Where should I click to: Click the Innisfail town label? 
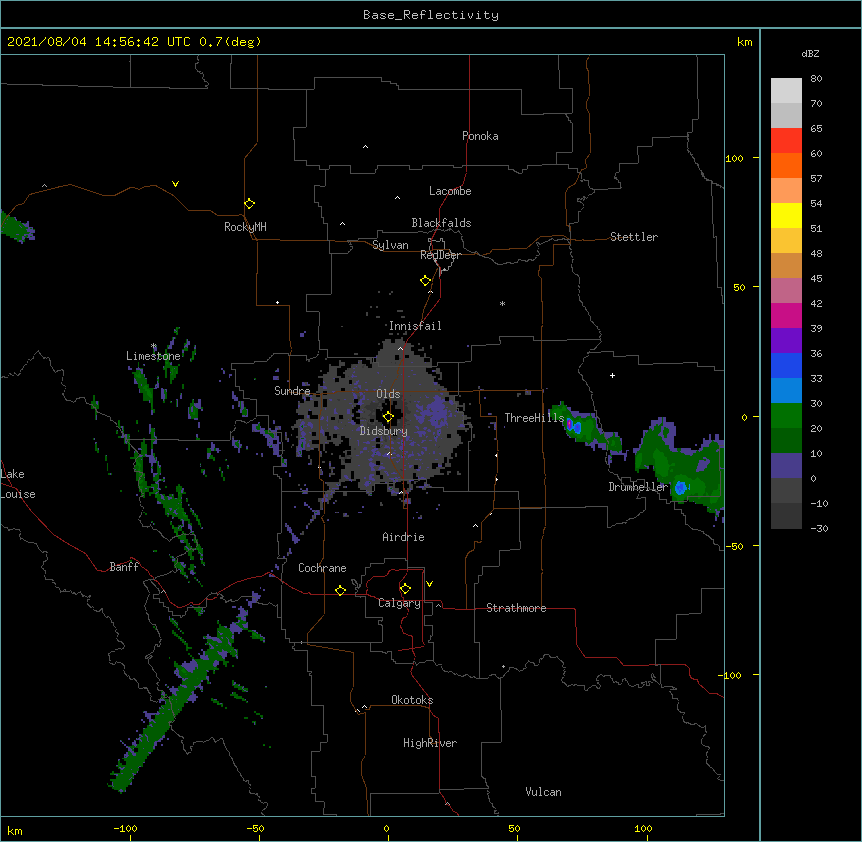click(x=415, y=326)
